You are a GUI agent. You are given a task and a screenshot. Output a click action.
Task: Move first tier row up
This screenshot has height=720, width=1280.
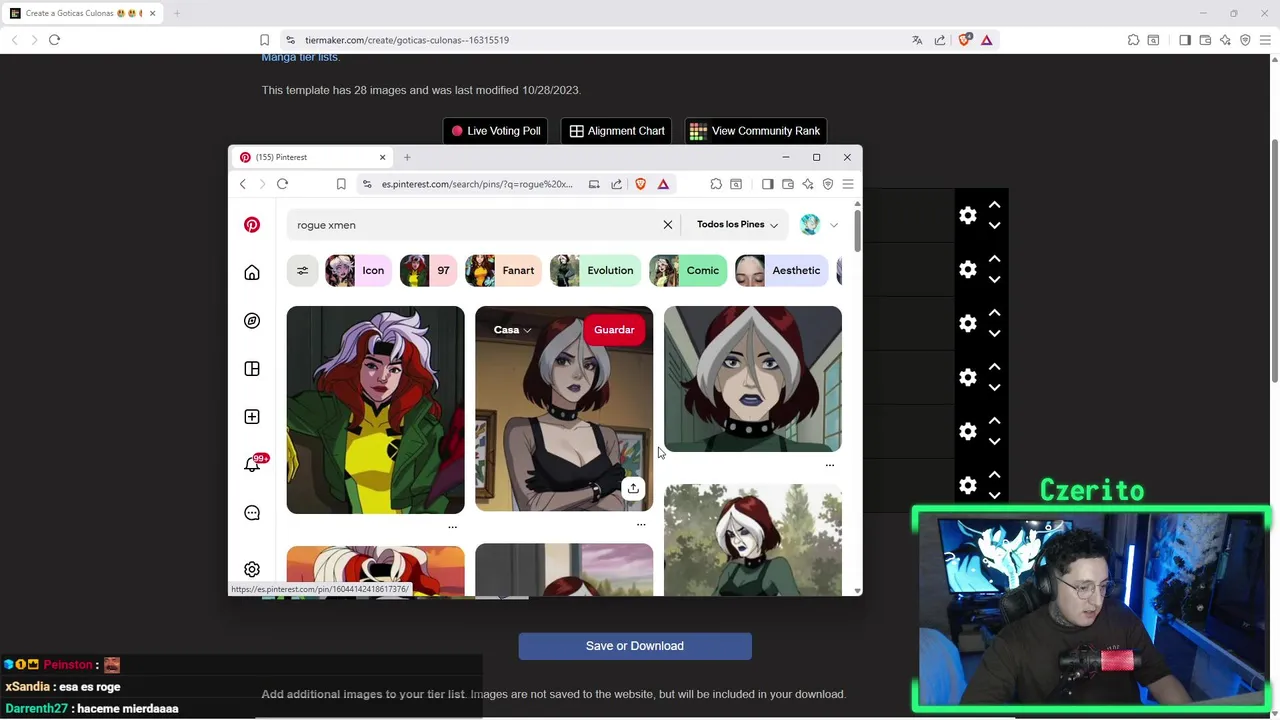[x=994, y=205]
